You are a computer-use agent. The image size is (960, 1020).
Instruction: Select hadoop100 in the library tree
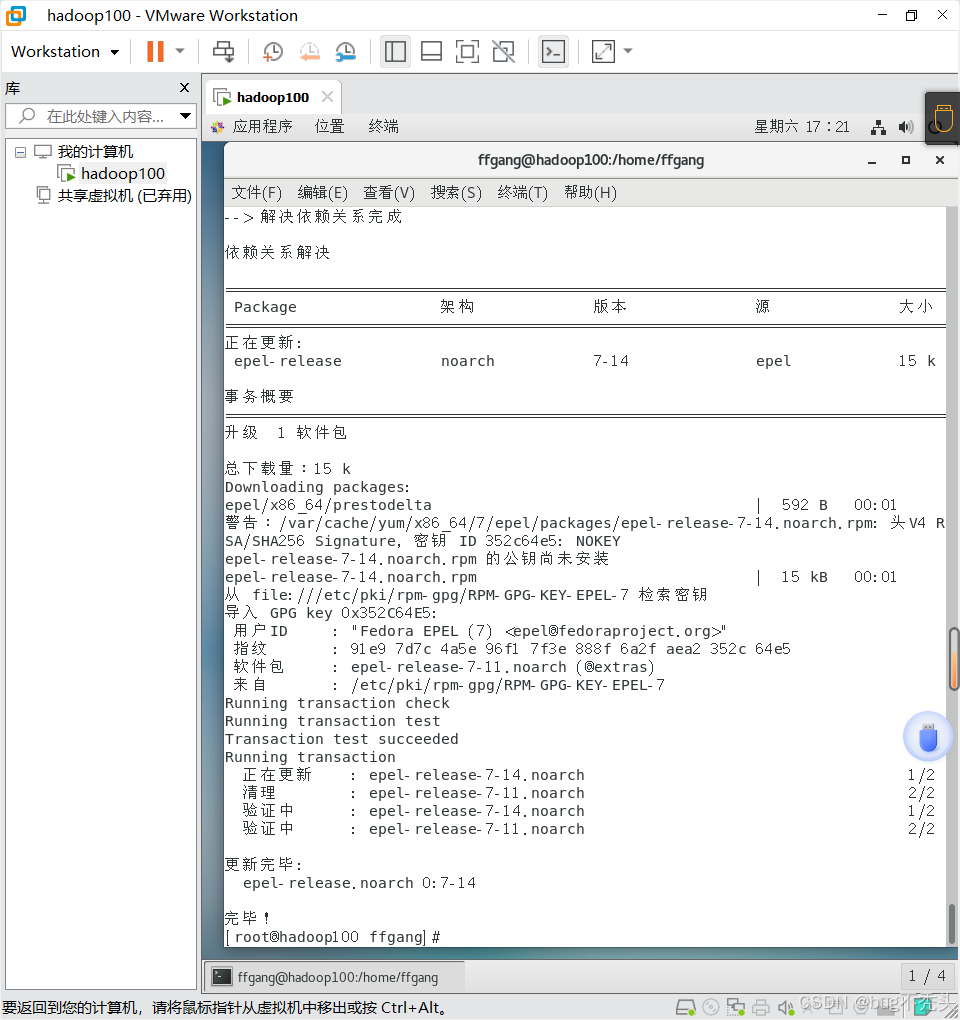(122, 174)
